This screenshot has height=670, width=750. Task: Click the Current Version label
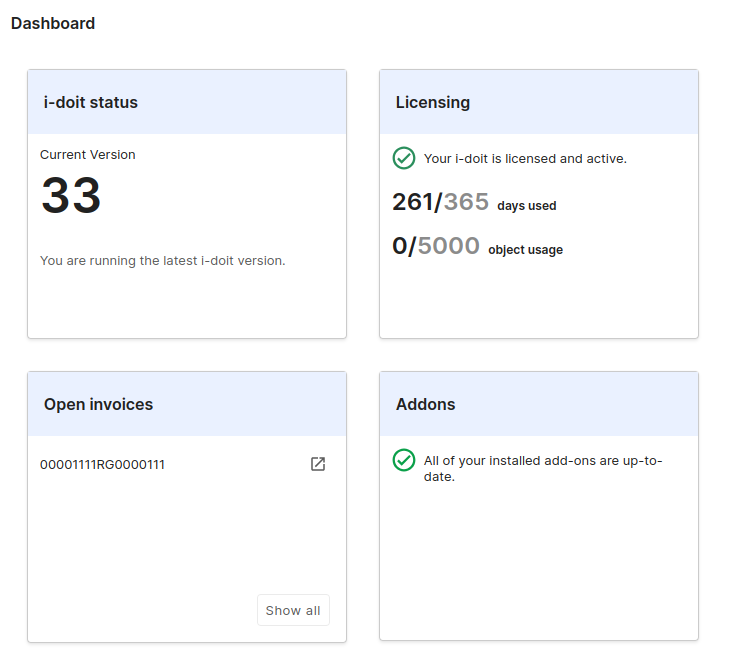88,155
